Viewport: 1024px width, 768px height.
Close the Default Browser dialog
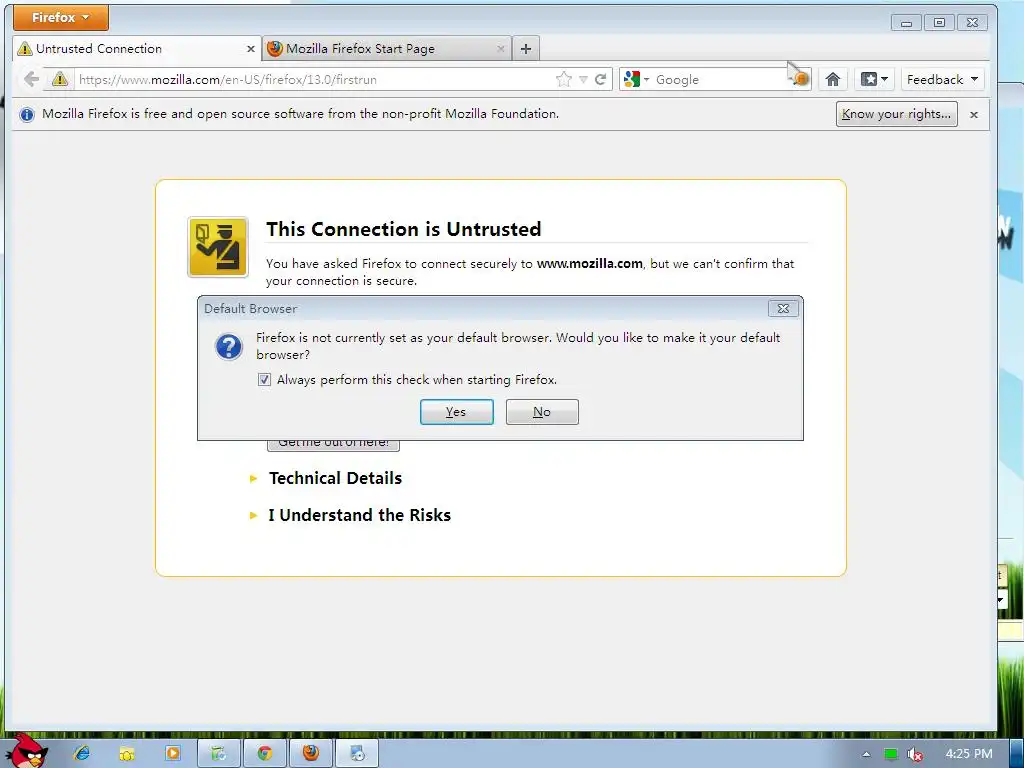[783, 308]
